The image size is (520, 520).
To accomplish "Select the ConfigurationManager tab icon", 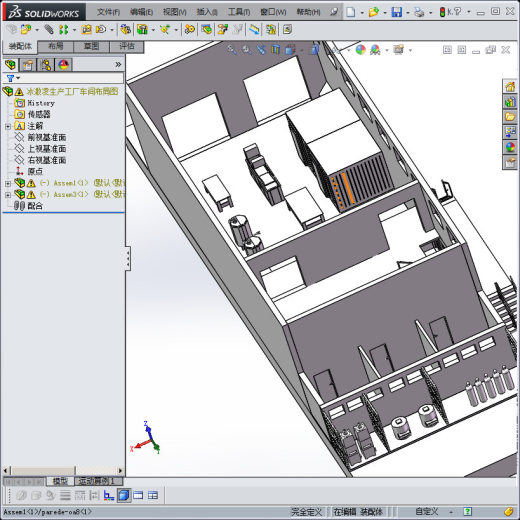I will pyautogui.click(x=45, y=65).
